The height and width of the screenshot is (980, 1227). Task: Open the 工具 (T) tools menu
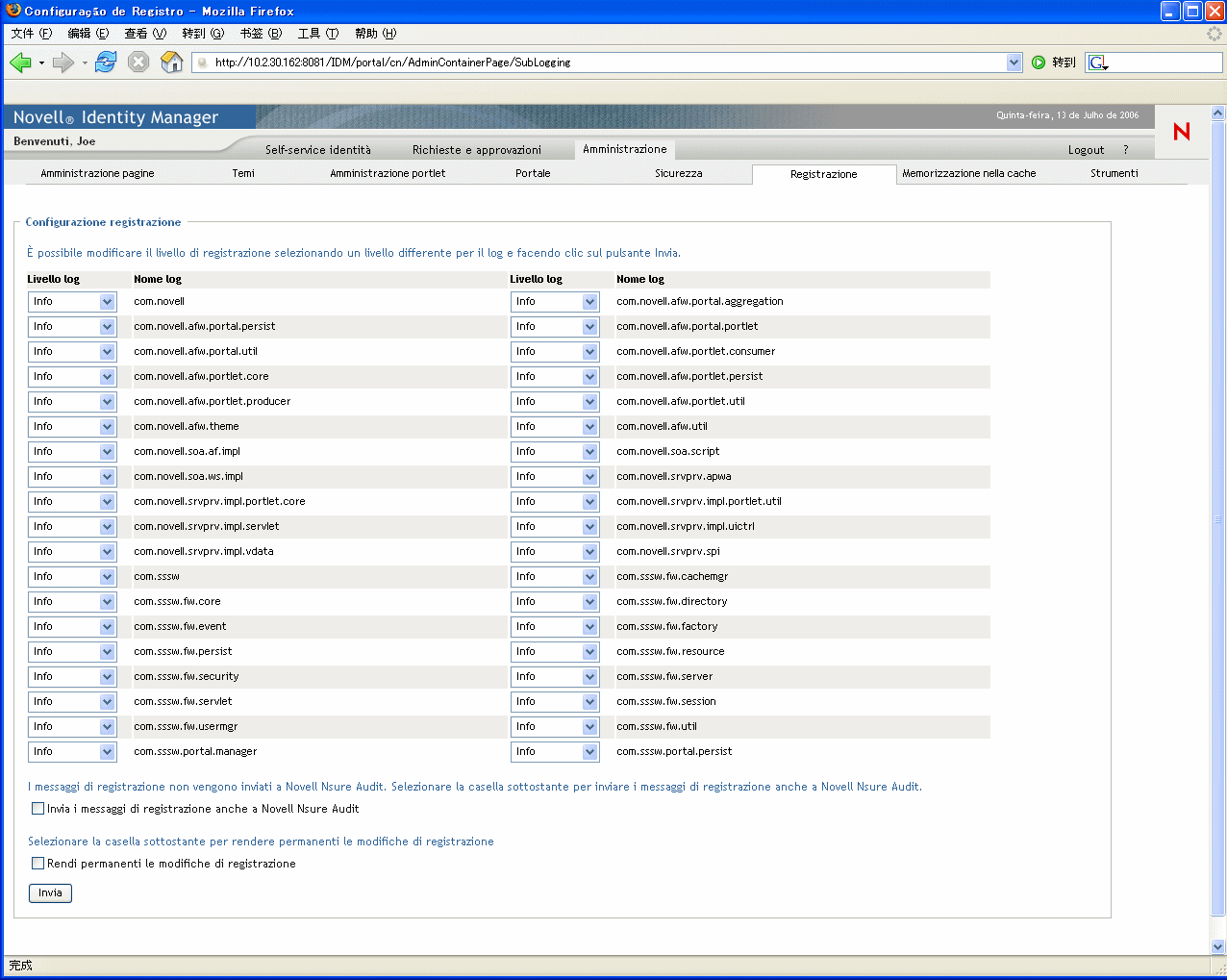tap(318, 34)
